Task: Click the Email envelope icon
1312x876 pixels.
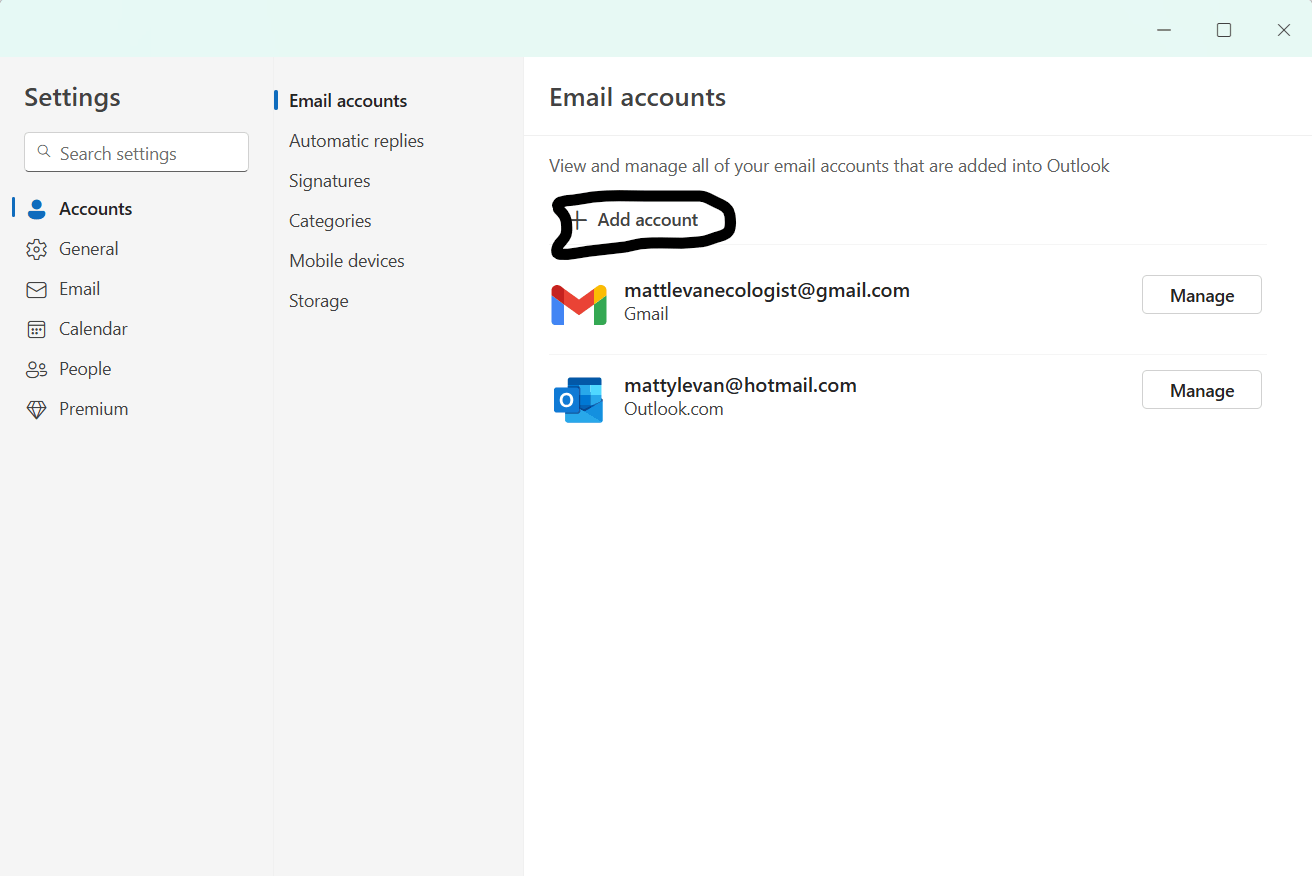Action: (36, 288)
